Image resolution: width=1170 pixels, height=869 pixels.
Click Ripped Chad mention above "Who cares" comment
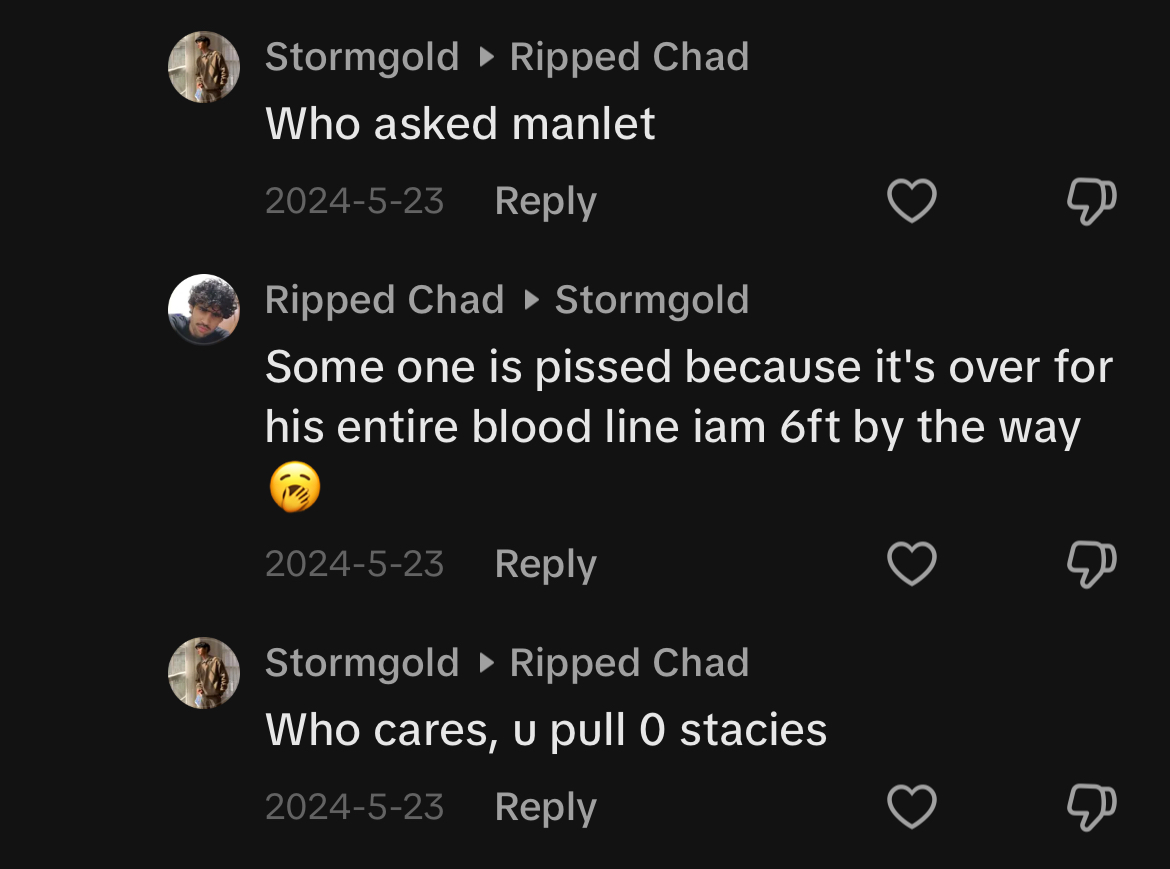(x=629, y=663)
